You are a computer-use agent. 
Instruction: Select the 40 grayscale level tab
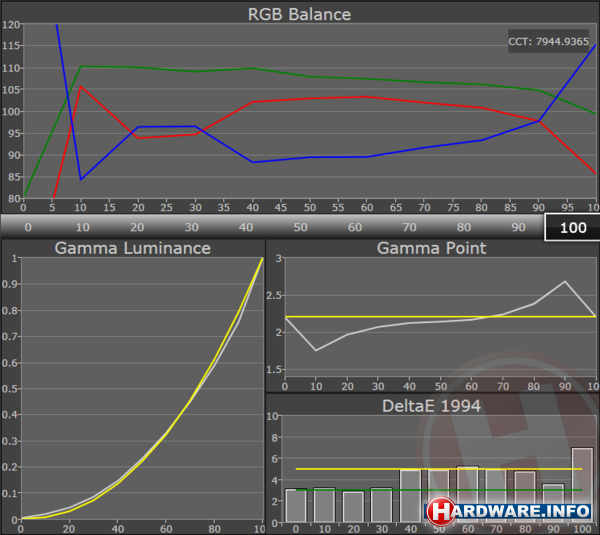point(246,227)
